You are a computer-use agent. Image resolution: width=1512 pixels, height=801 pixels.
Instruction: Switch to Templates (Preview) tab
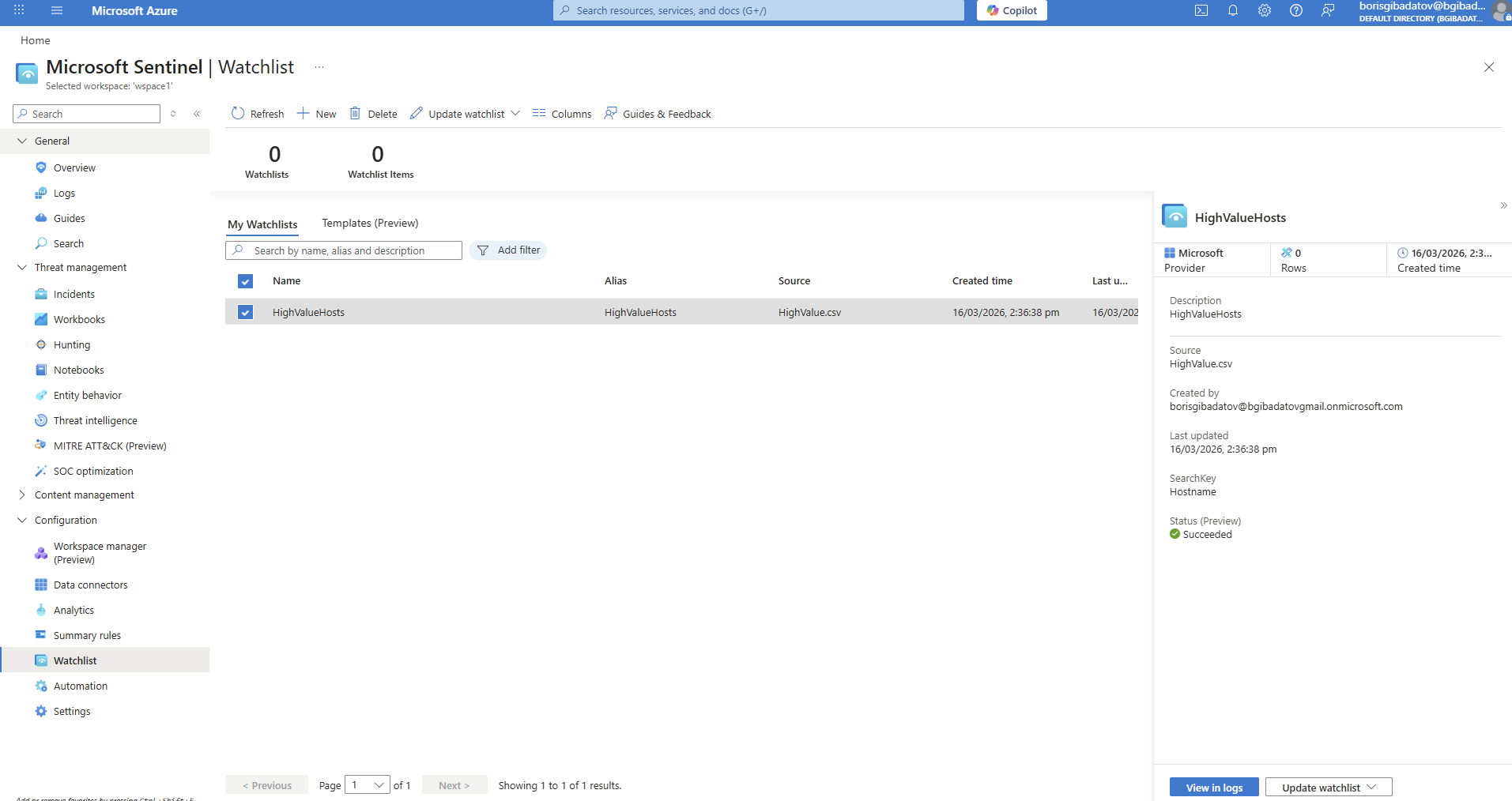point(370,224)
